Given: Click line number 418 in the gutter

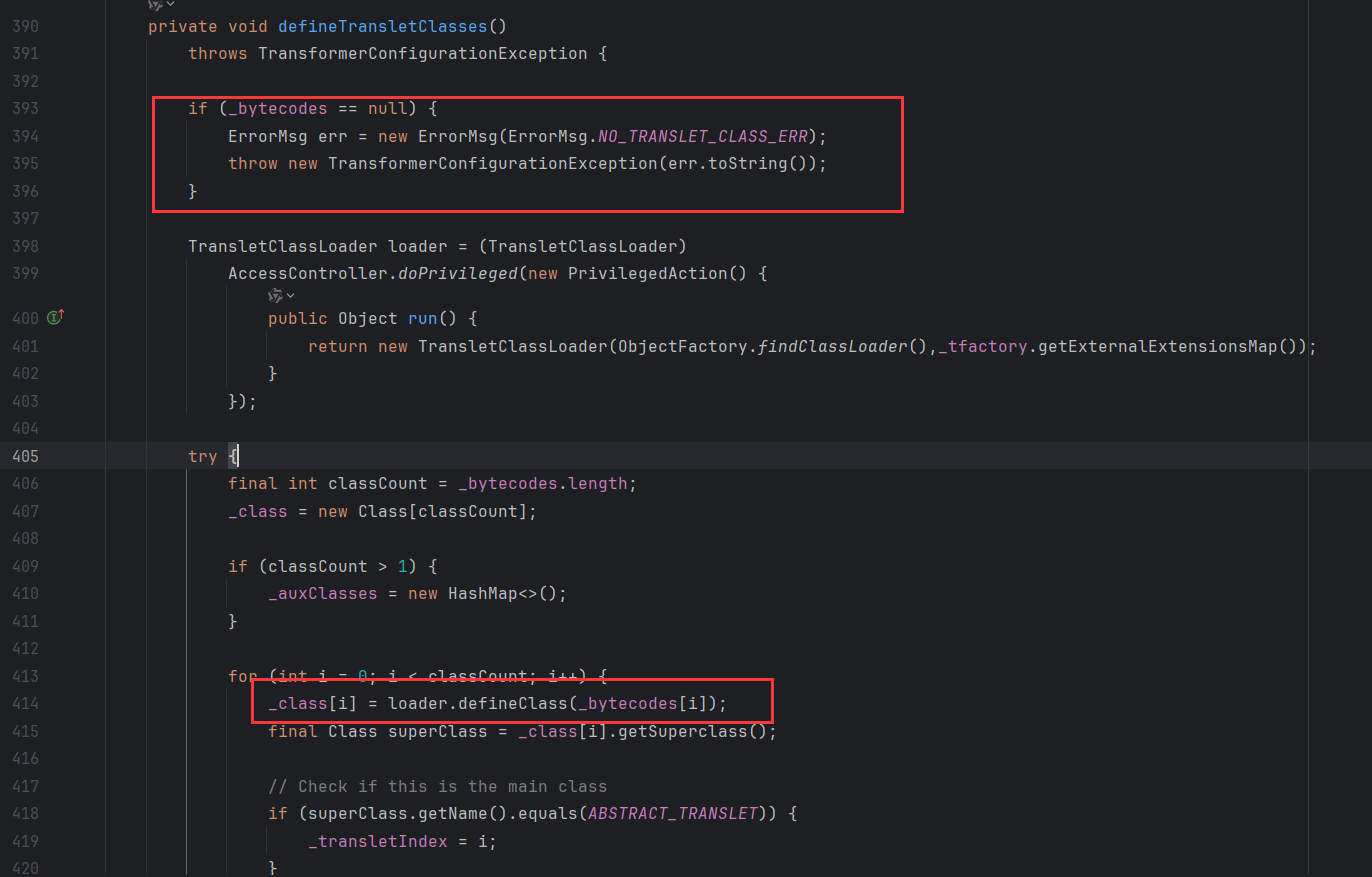Looking at the screenshot, I should coord(25,814).
